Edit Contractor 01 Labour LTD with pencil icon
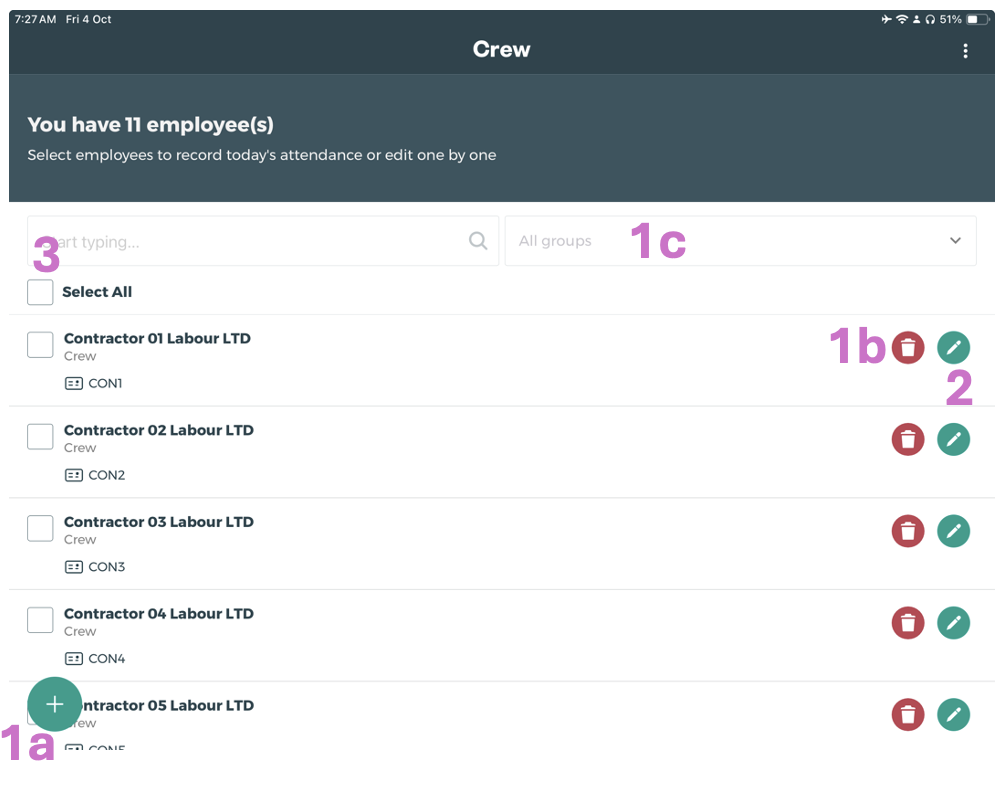Image resolution: width=1002 pixels, height=790 pixels. click(953, 348)
